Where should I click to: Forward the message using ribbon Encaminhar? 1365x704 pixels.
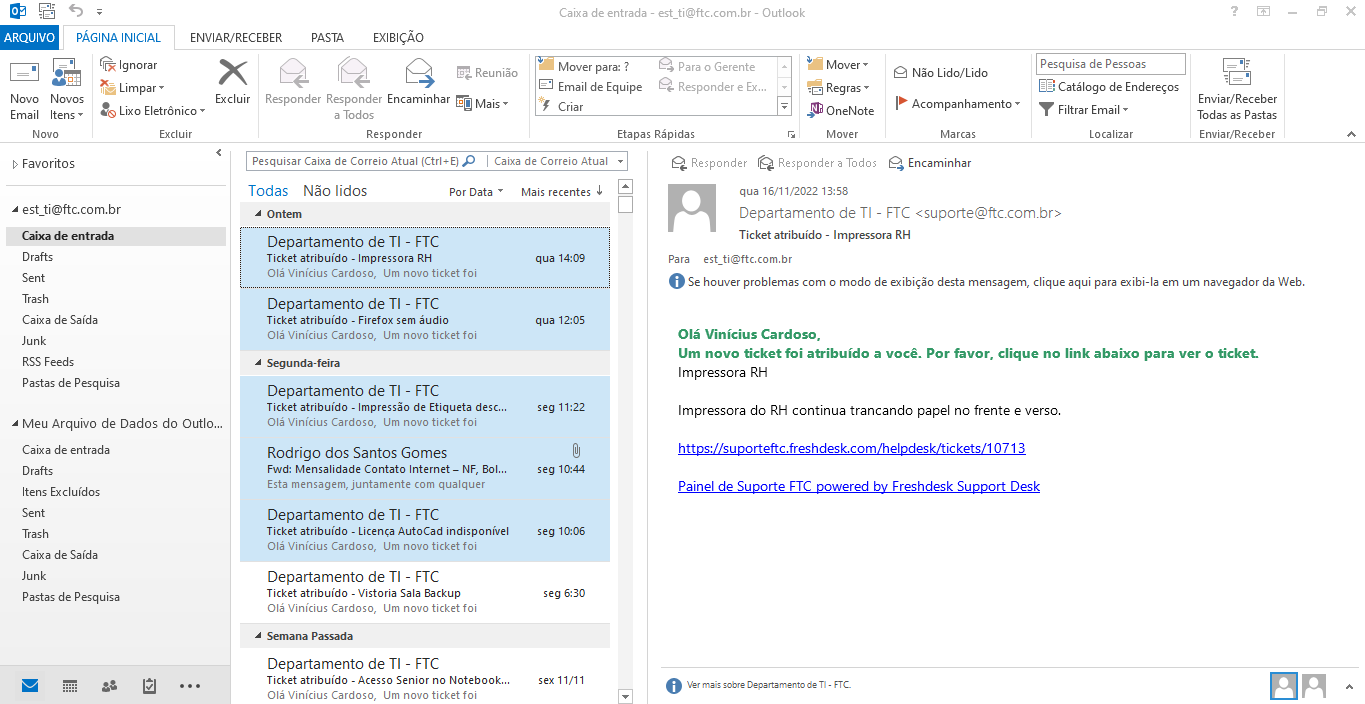[x=418, y=82]
